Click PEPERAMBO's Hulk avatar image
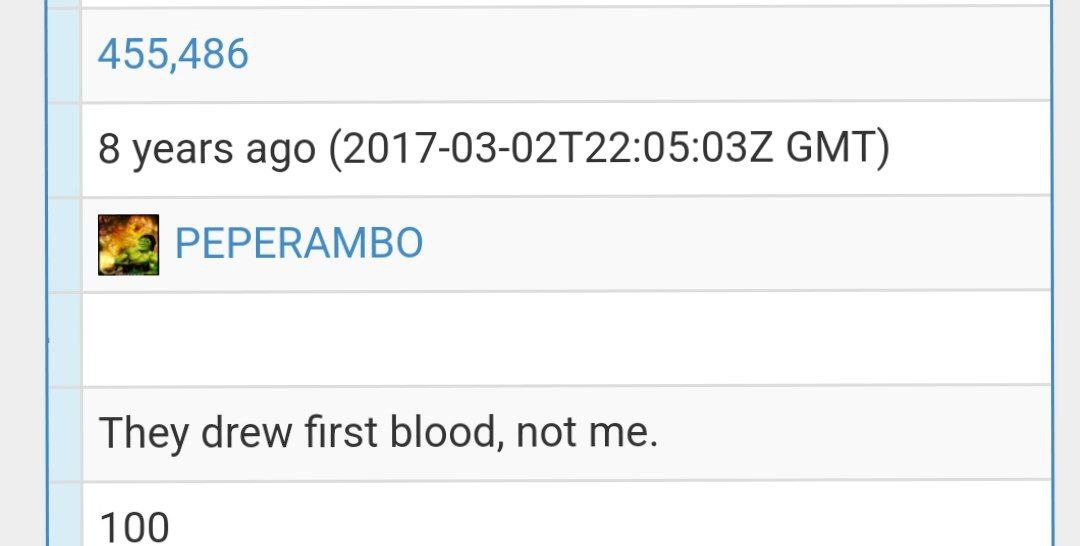This screenshot has width=1080, height=546. [x=128, y=244]
